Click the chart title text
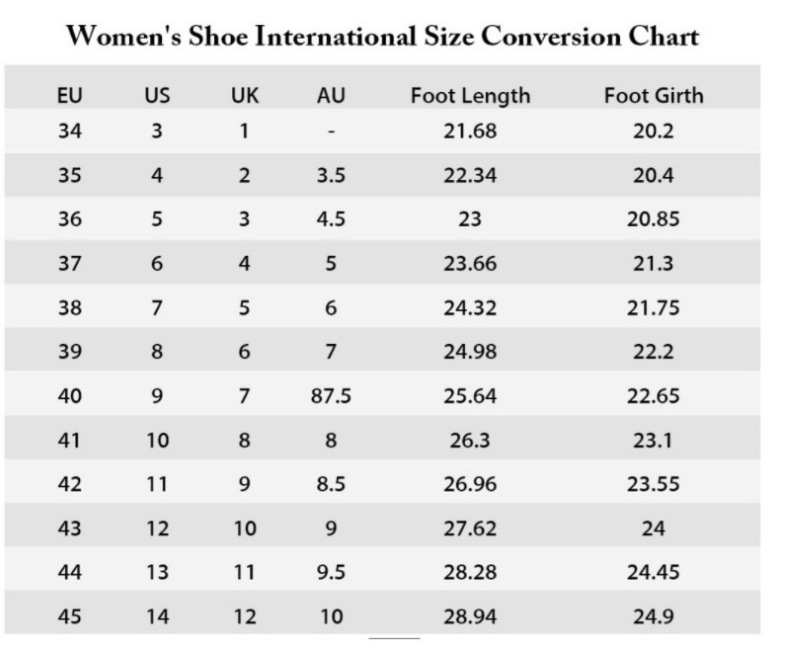 pos(381,37)
